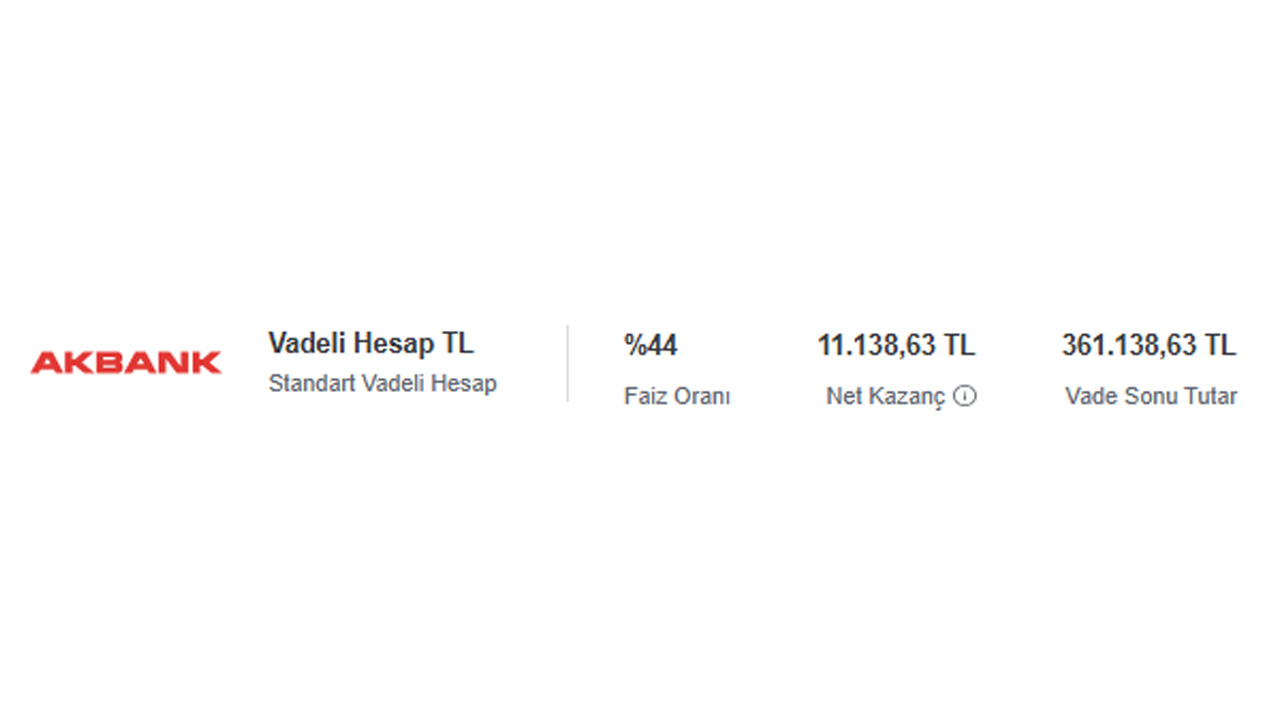Click the word Tutar under the maturity amount

[1210, 397]
